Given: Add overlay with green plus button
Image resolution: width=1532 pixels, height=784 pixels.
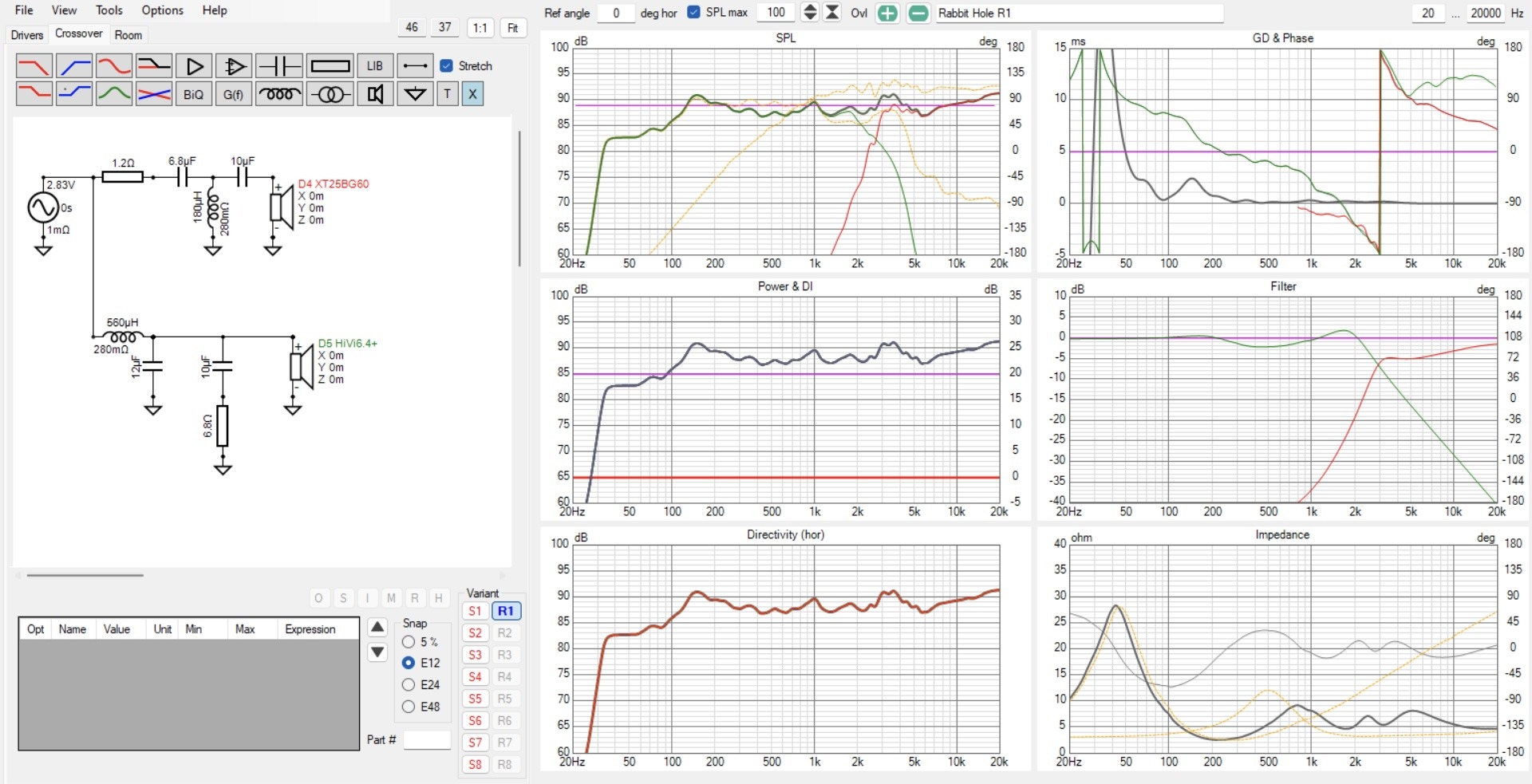Looking at the screenshot, I should click(887, 13).
